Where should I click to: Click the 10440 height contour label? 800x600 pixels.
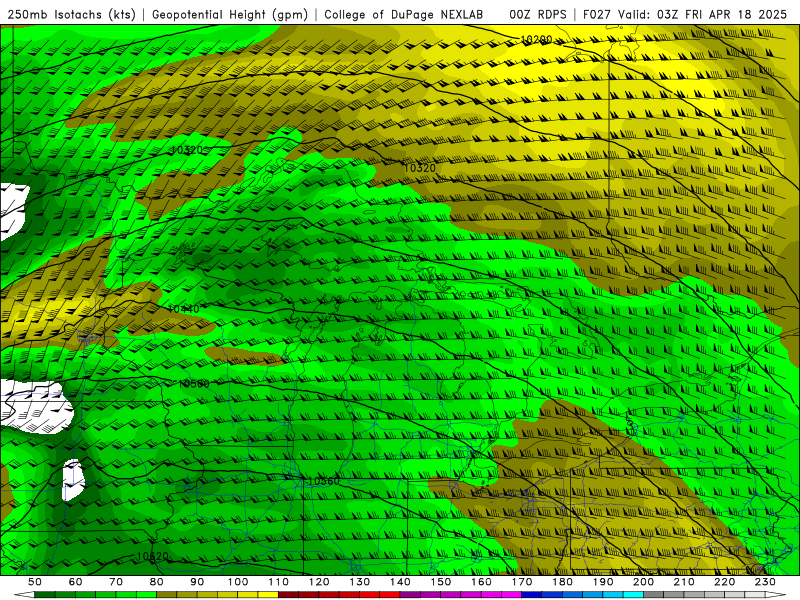coord(184,309)
